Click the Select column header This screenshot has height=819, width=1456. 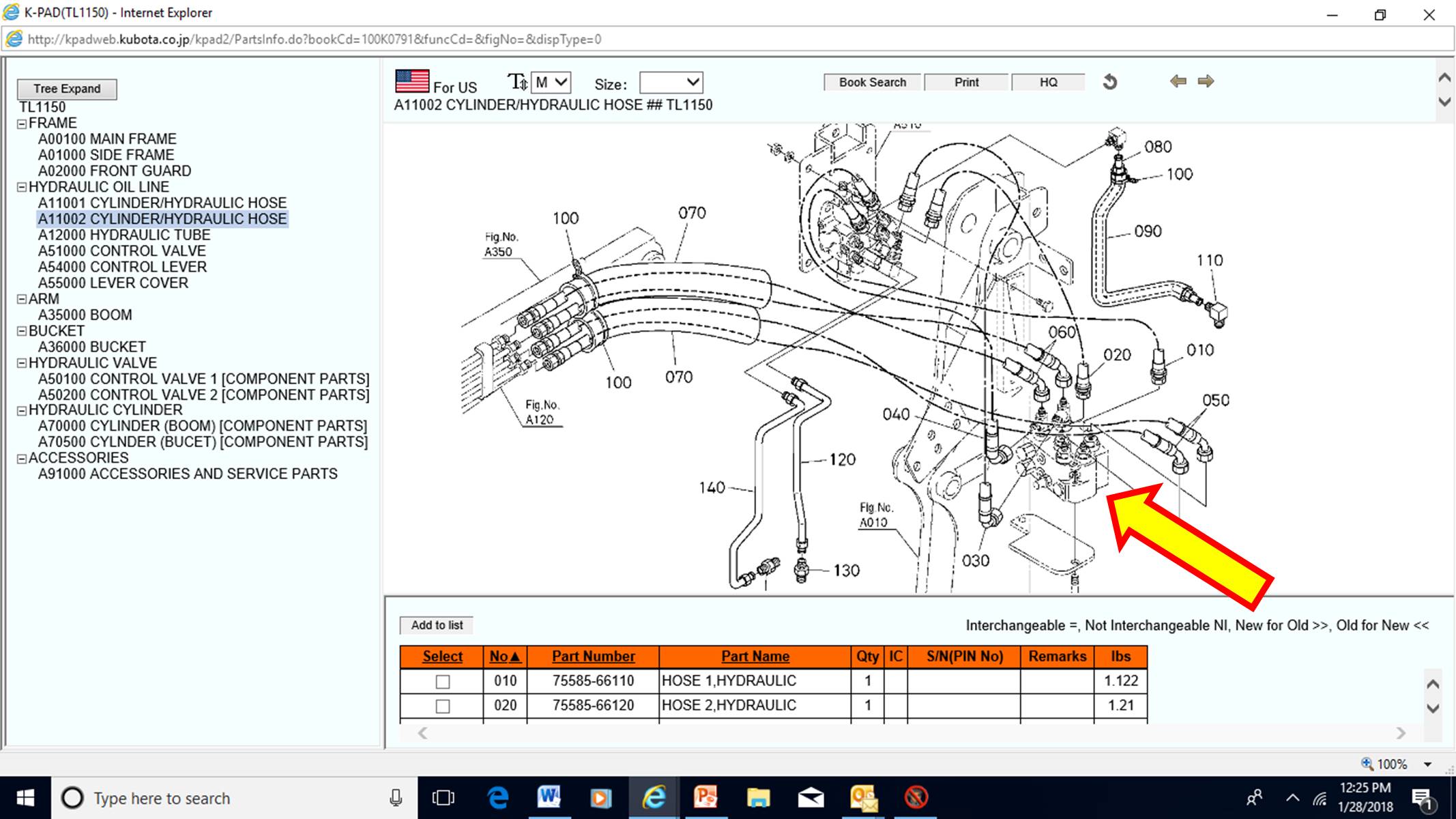pos(442,657)
